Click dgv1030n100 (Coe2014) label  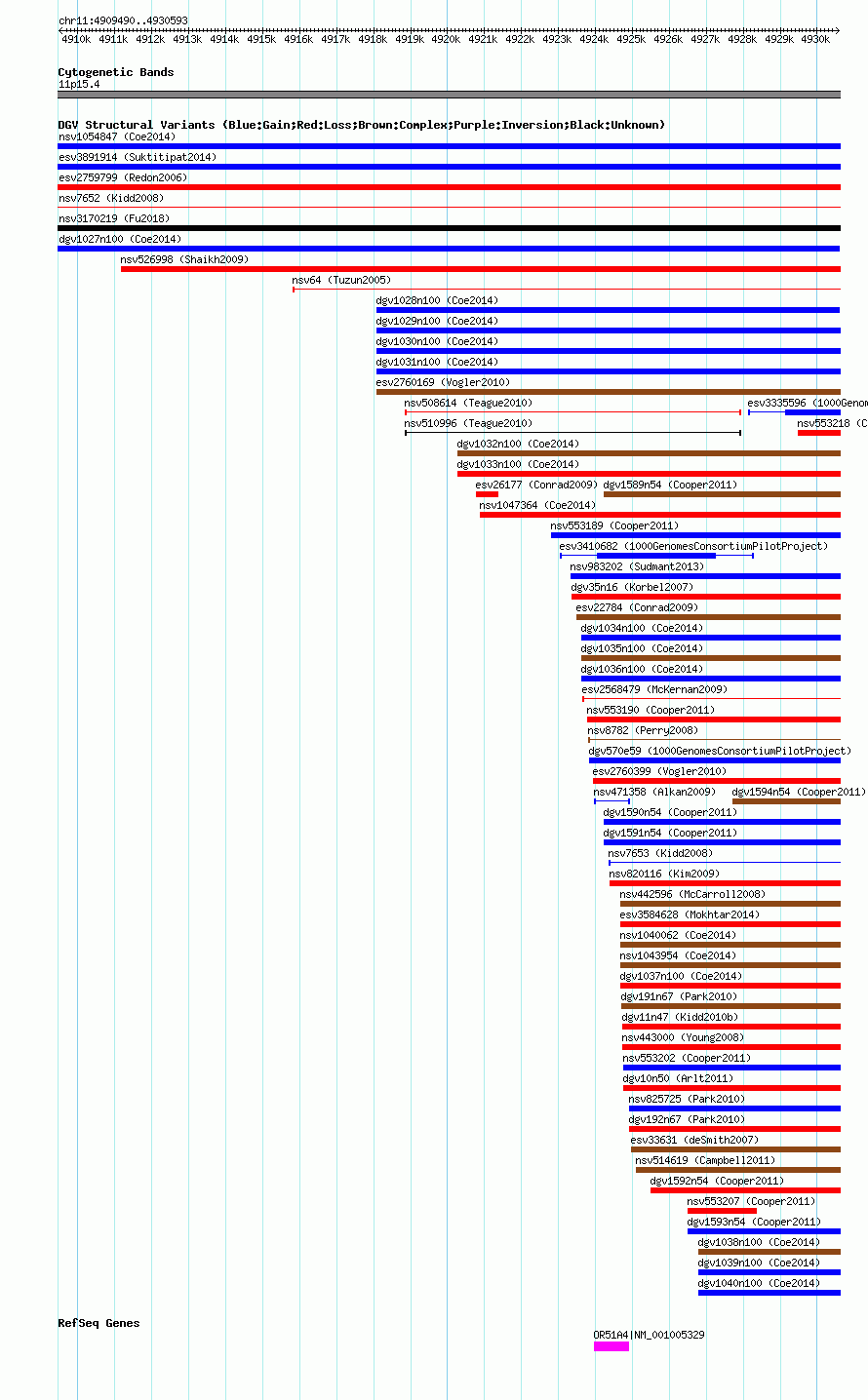point(437,341)
